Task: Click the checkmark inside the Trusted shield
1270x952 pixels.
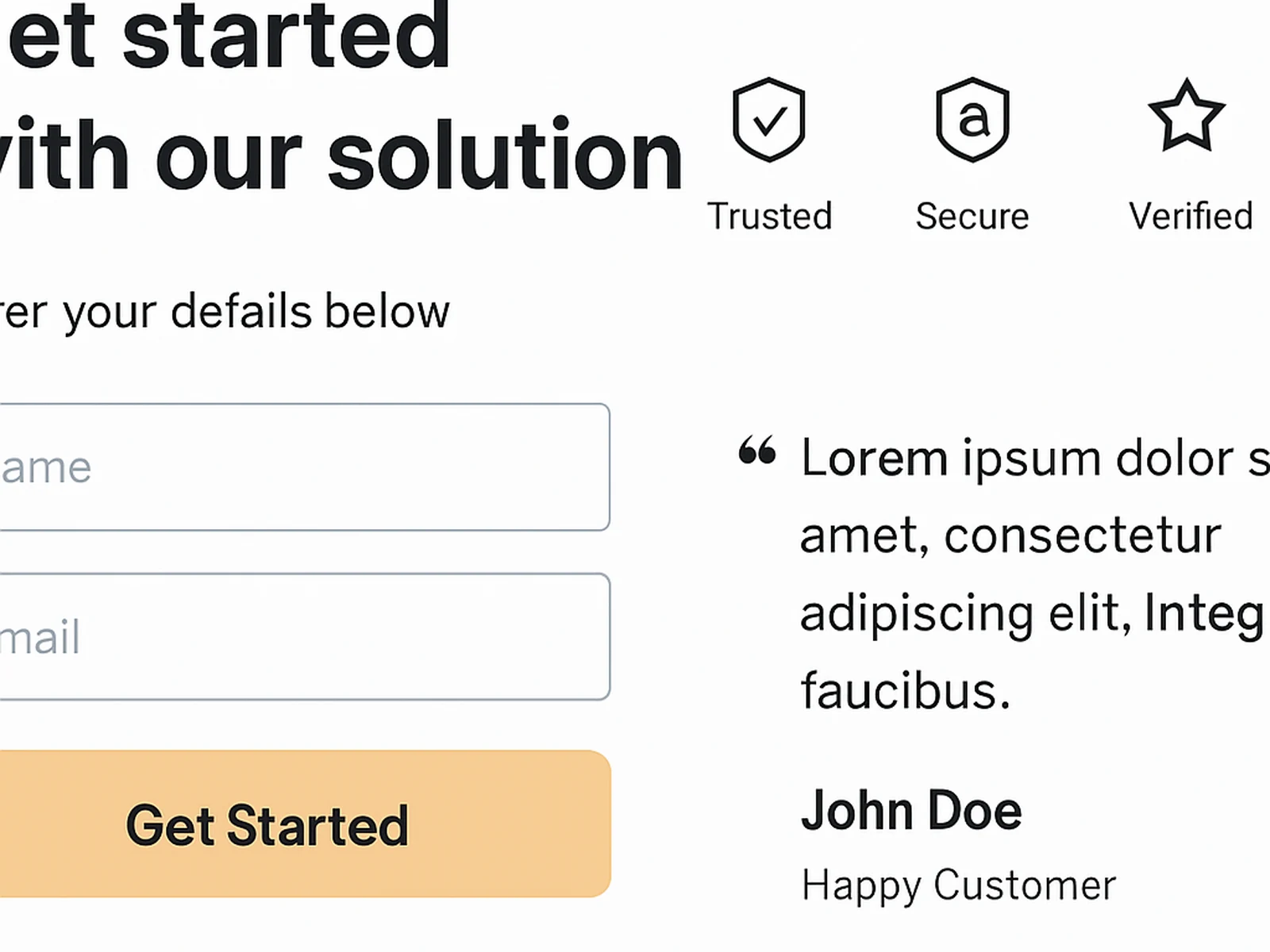Action: click(x=768, y=121)
